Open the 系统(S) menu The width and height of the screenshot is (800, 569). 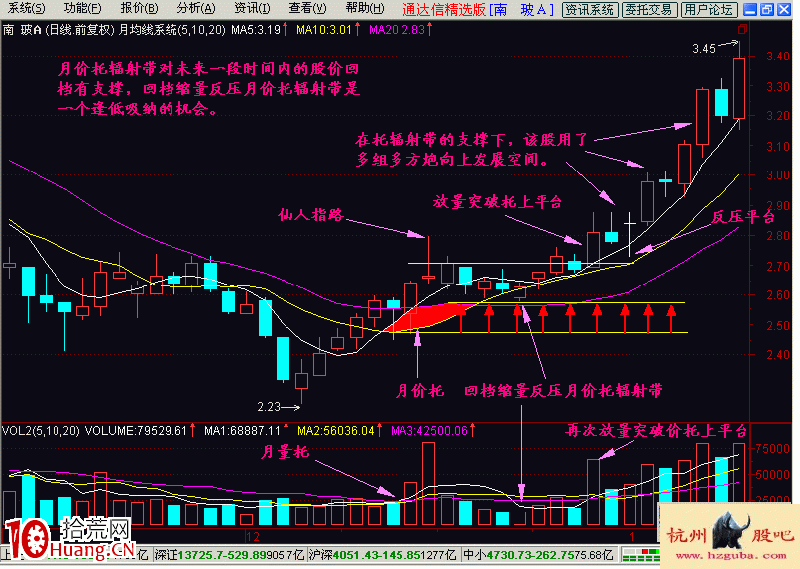coord(26,8)
